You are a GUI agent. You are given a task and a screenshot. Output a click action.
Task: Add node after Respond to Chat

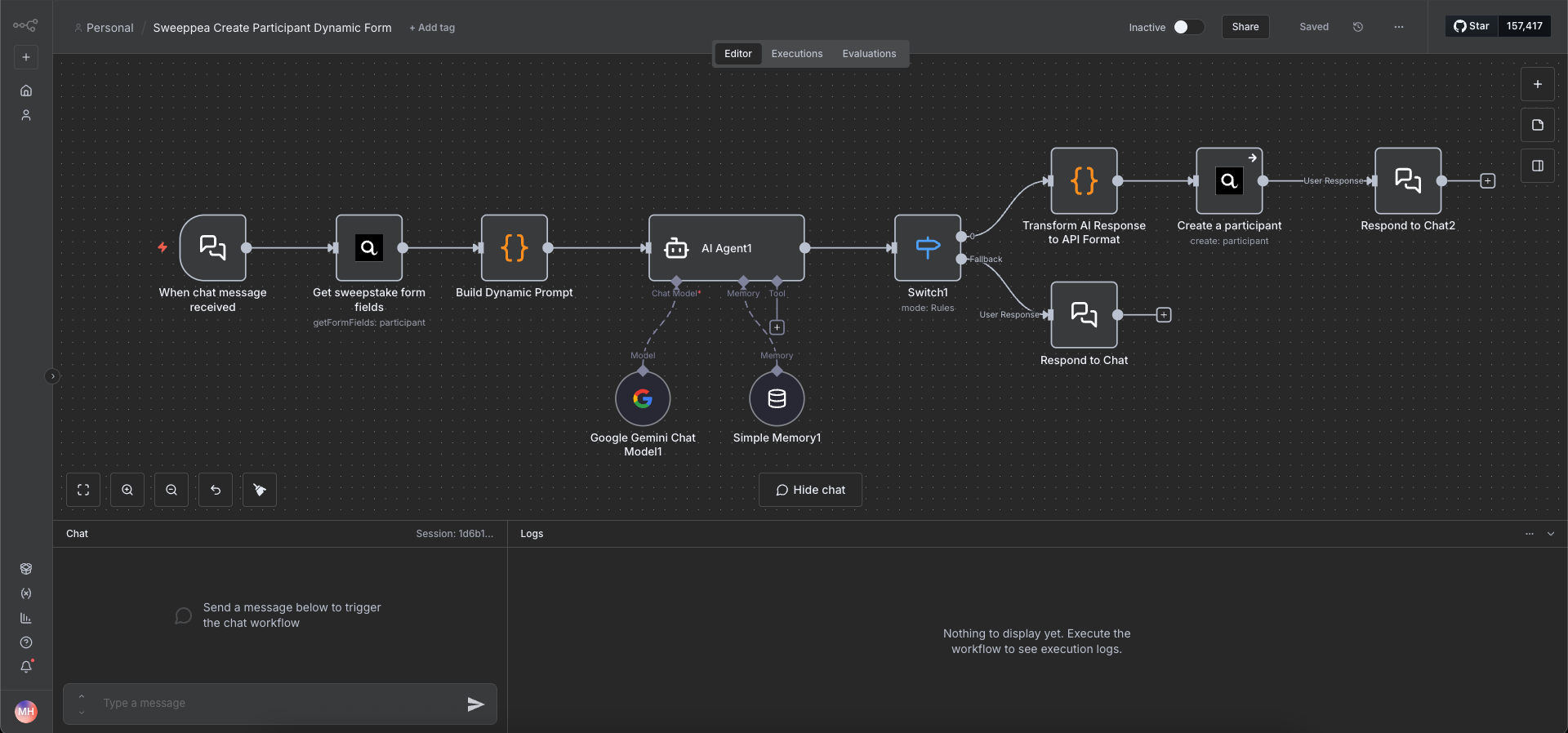(1164, 315)
